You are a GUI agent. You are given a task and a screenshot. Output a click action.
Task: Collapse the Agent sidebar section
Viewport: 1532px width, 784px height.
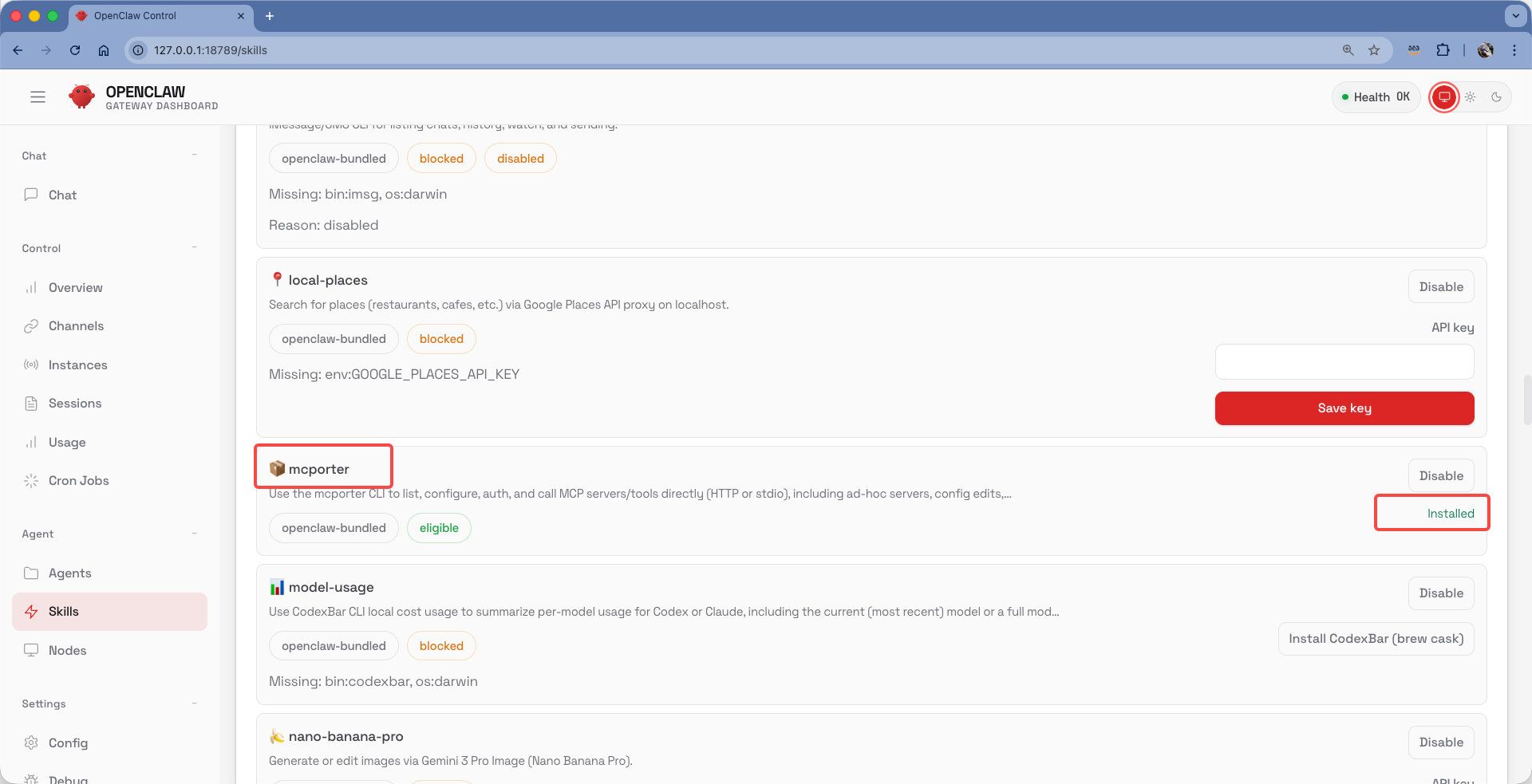tap(194, 534)
